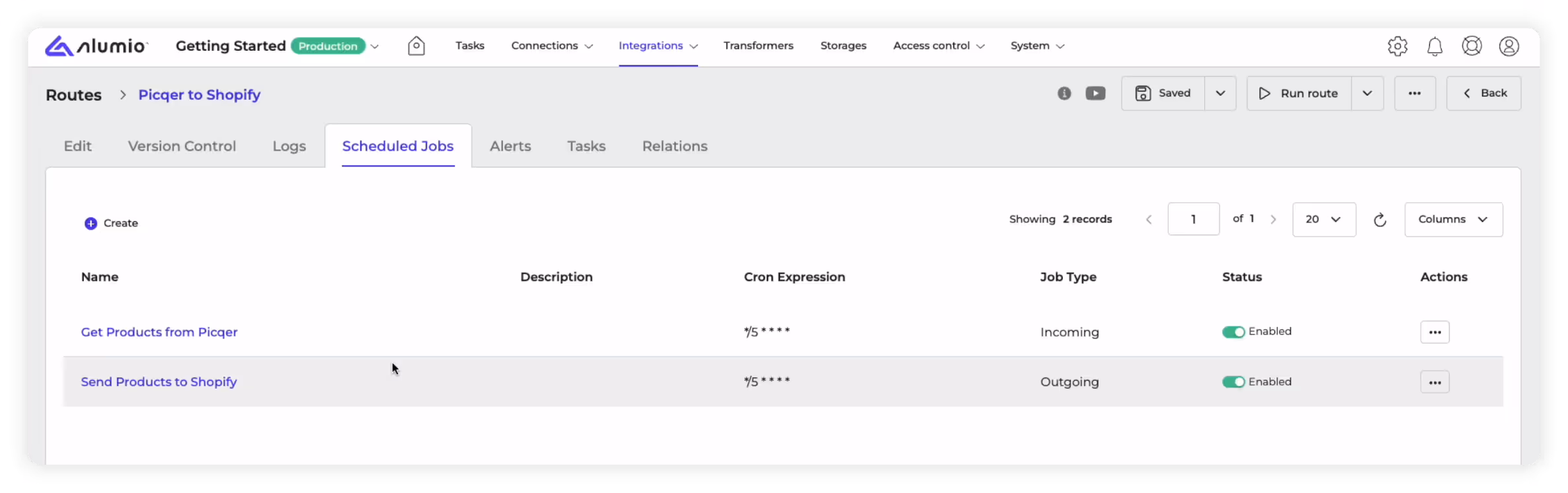Open Run route dropdown arrow
This screenshot has width=1568, height=493.
(1368, 93)
